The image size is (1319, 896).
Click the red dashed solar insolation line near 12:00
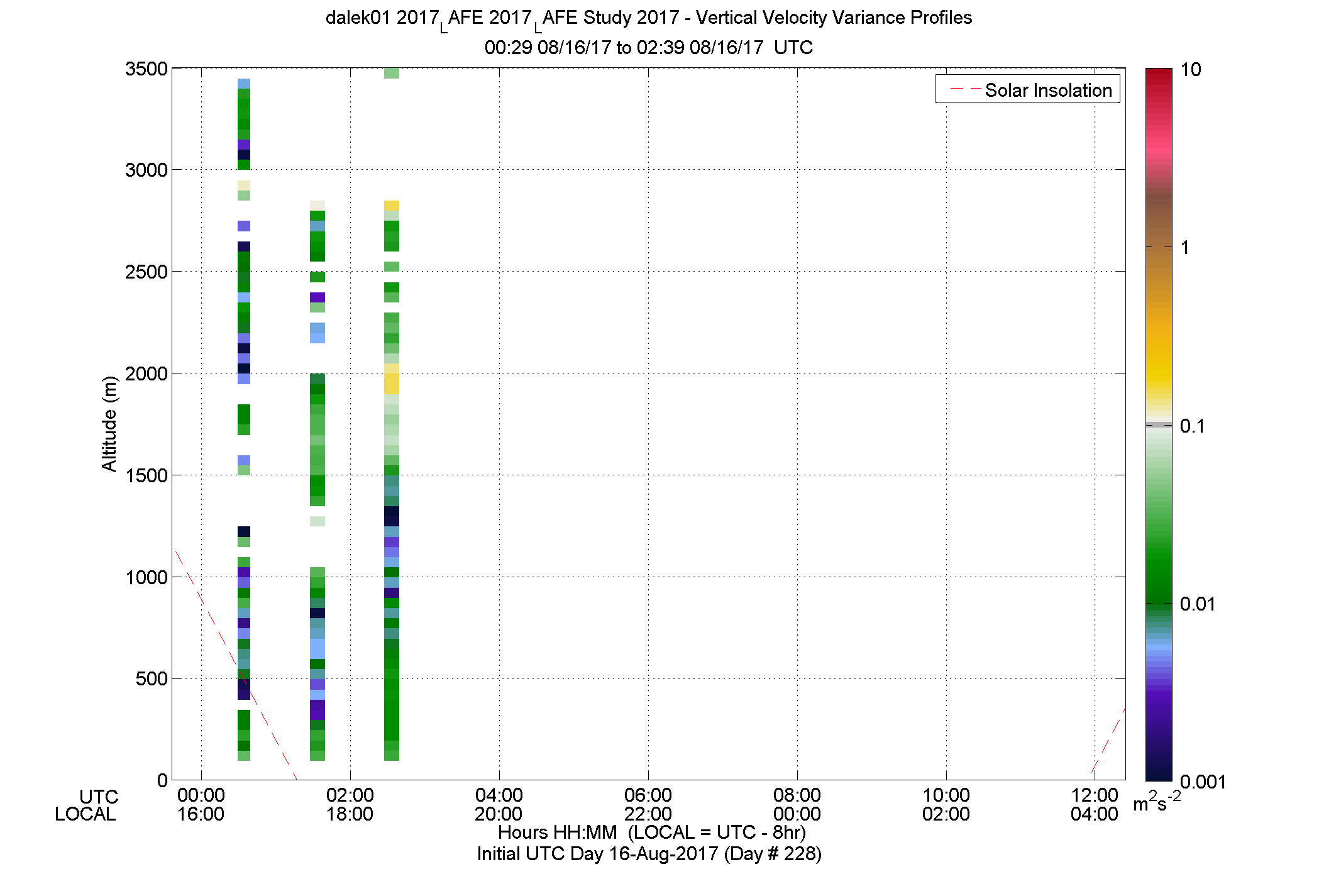pos(1108,740)
